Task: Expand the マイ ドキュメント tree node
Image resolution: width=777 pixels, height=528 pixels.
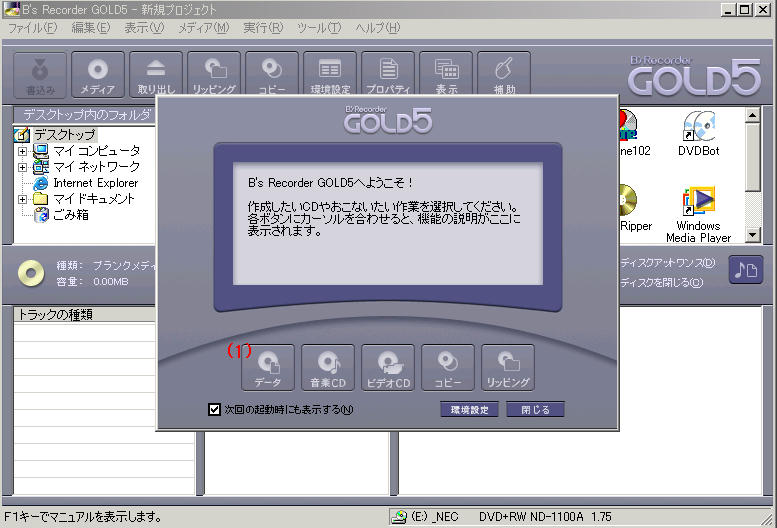Action: tap(22, 199)
